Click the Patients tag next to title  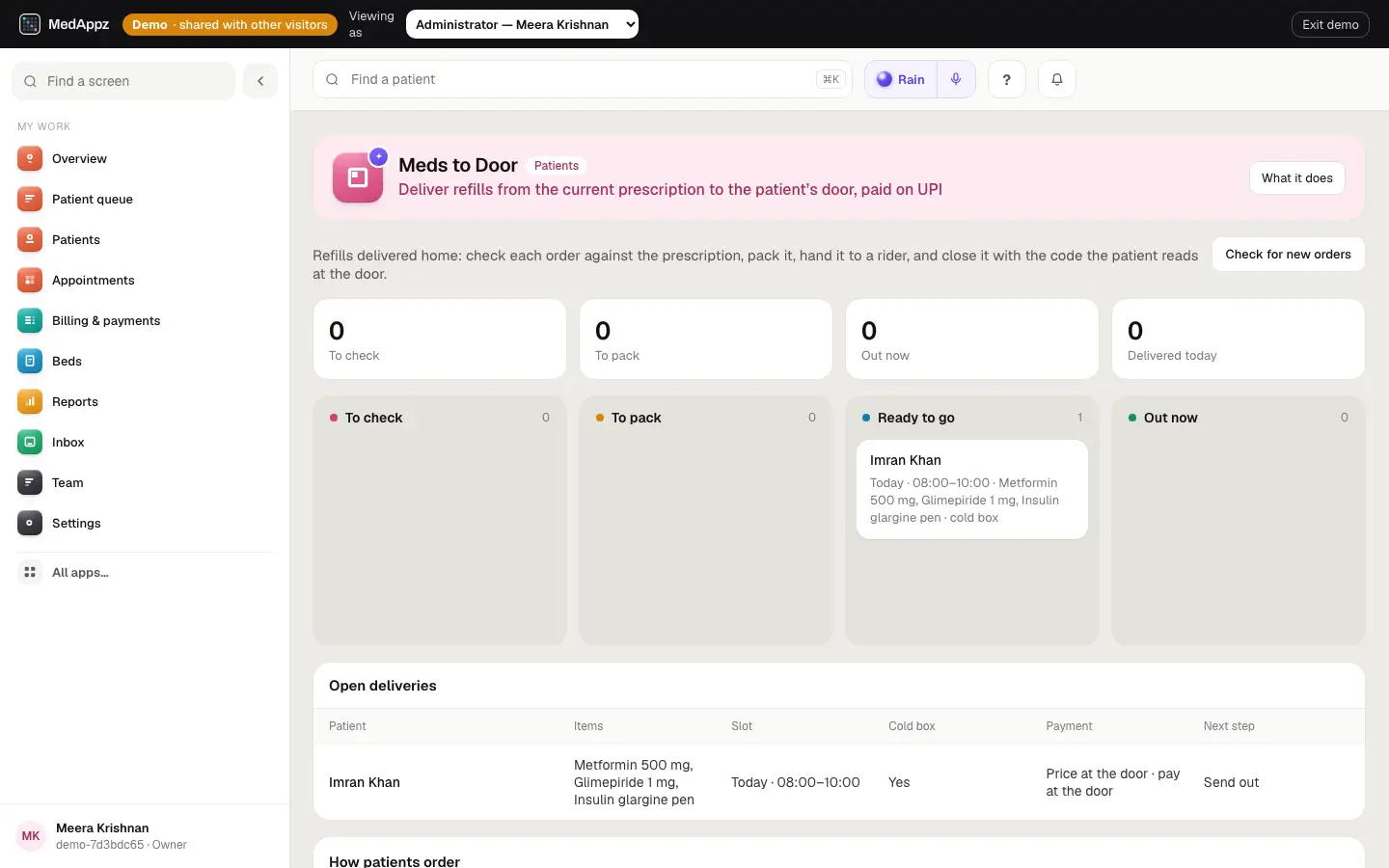(557, 166)
